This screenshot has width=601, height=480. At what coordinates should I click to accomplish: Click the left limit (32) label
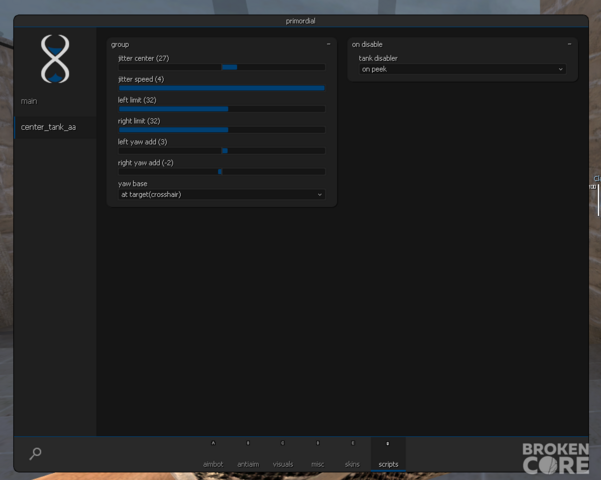137,100
